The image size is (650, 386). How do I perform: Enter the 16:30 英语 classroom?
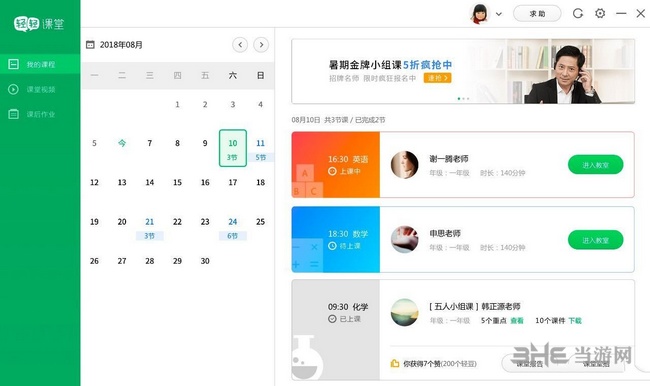(x=595, y=165)
